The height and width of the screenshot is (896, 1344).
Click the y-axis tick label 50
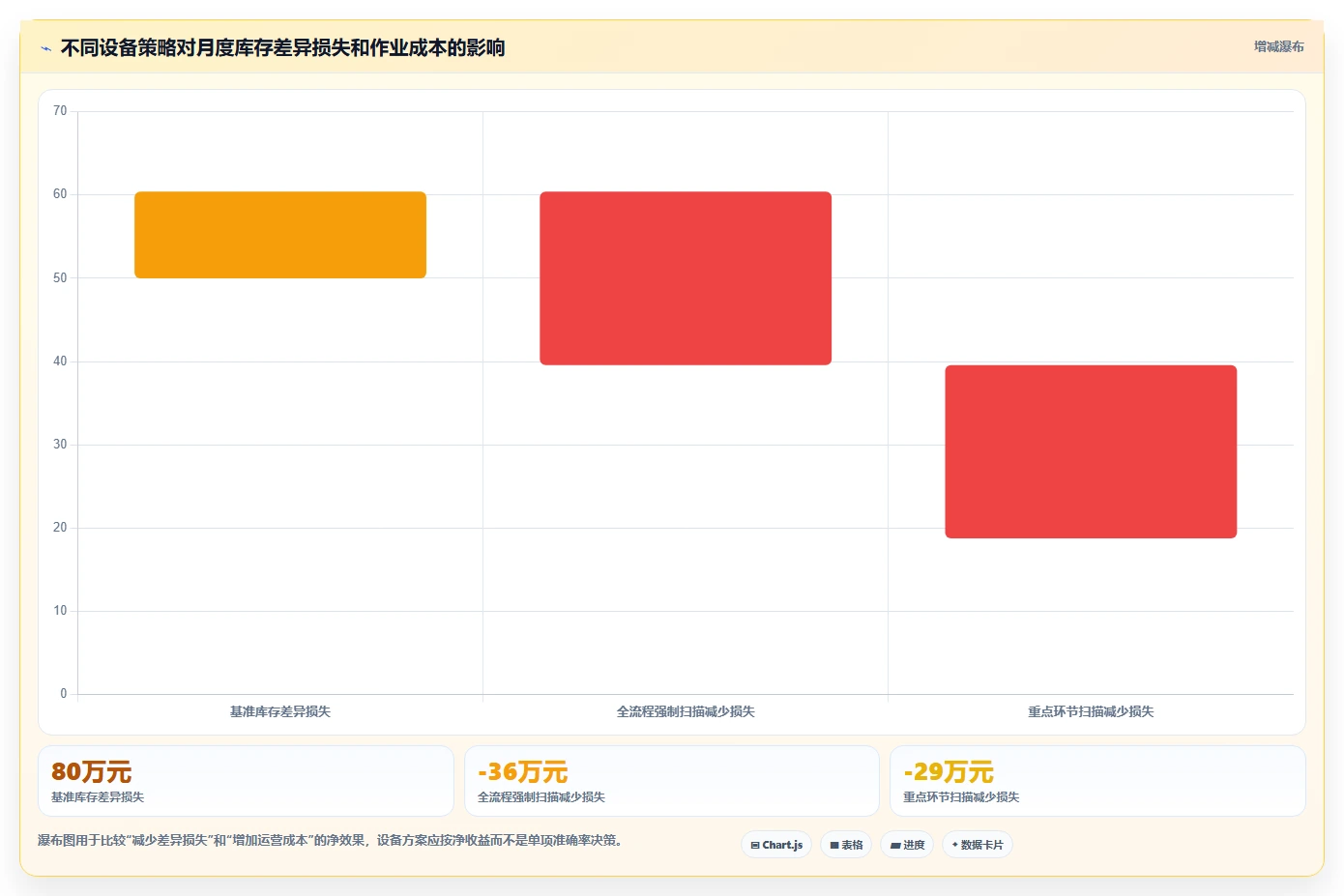pyautogui.click(x=60, y=278)
